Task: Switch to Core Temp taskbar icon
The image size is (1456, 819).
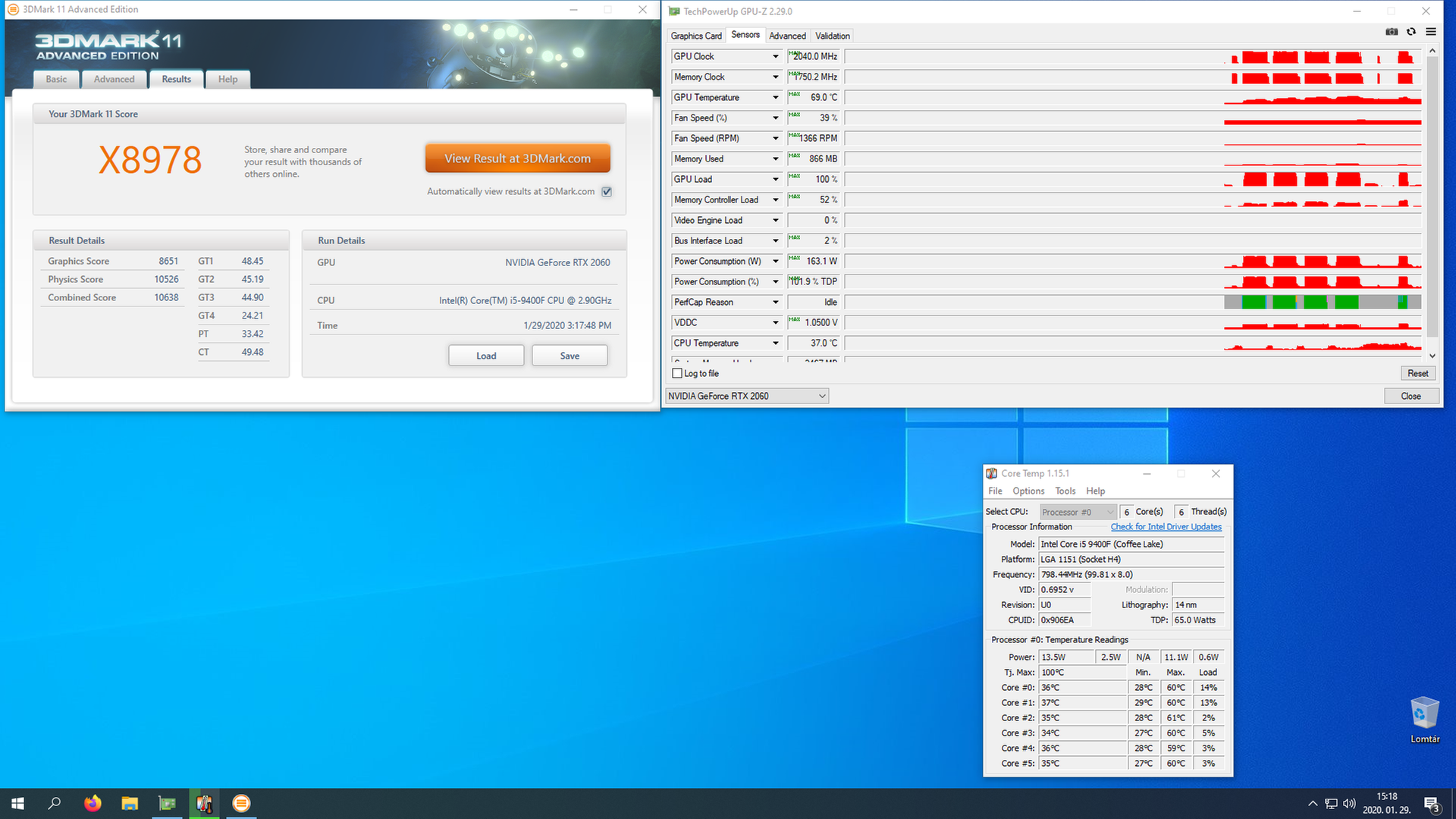Action: click(204, 803)
